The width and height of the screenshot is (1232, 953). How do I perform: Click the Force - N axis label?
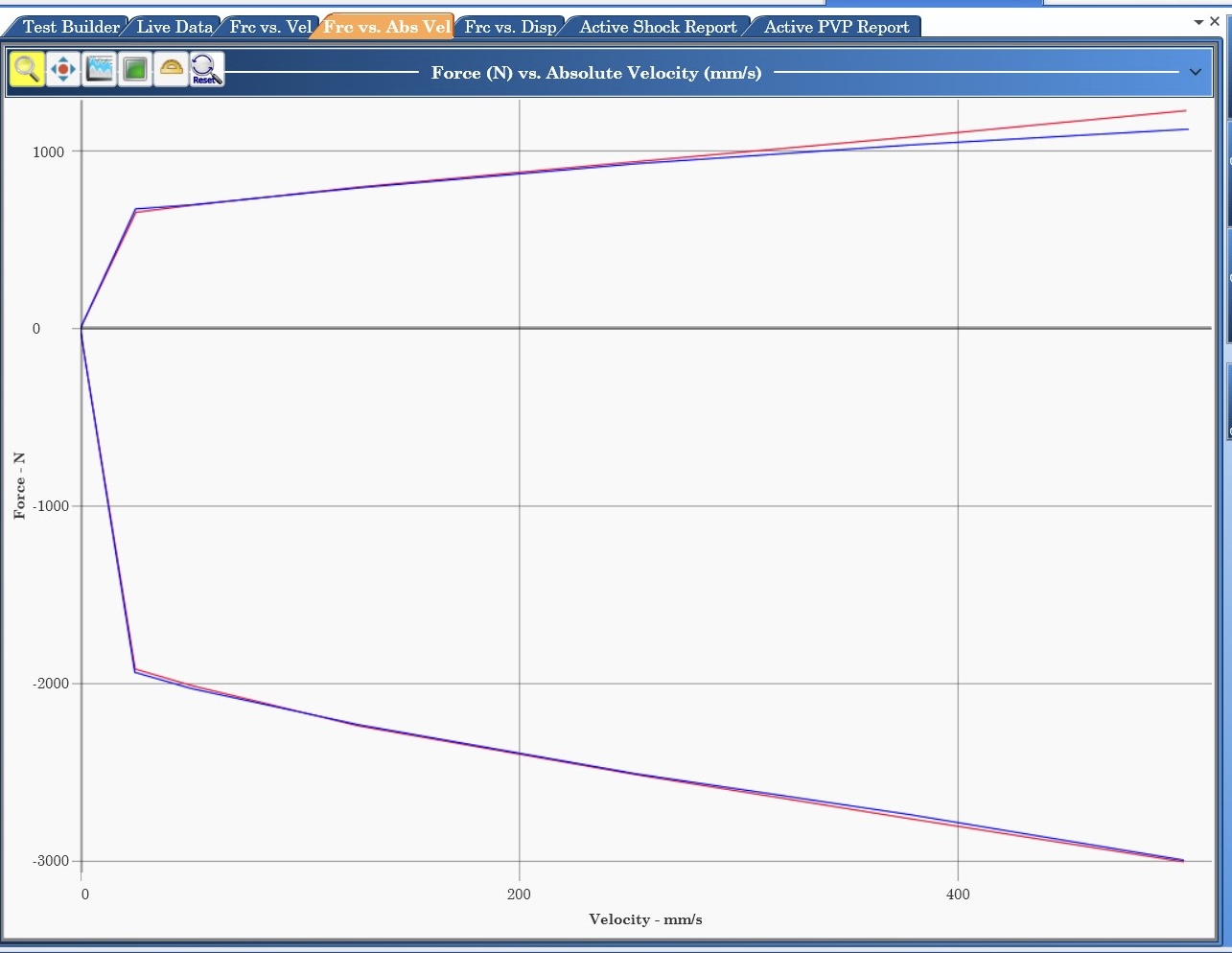coord(19,486)
